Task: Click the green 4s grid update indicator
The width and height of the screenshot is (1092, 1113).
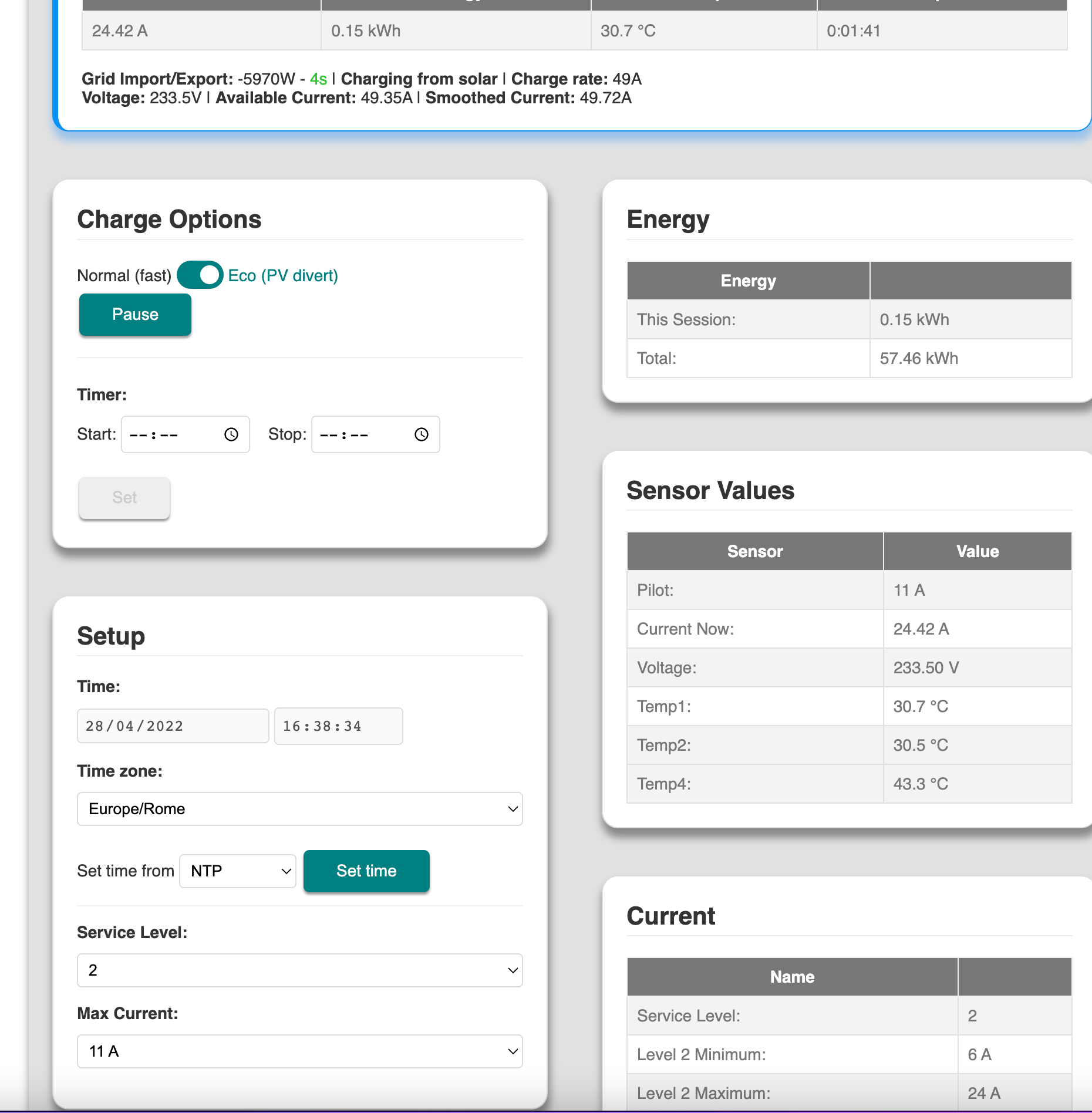Action: [x=319, y=79]
